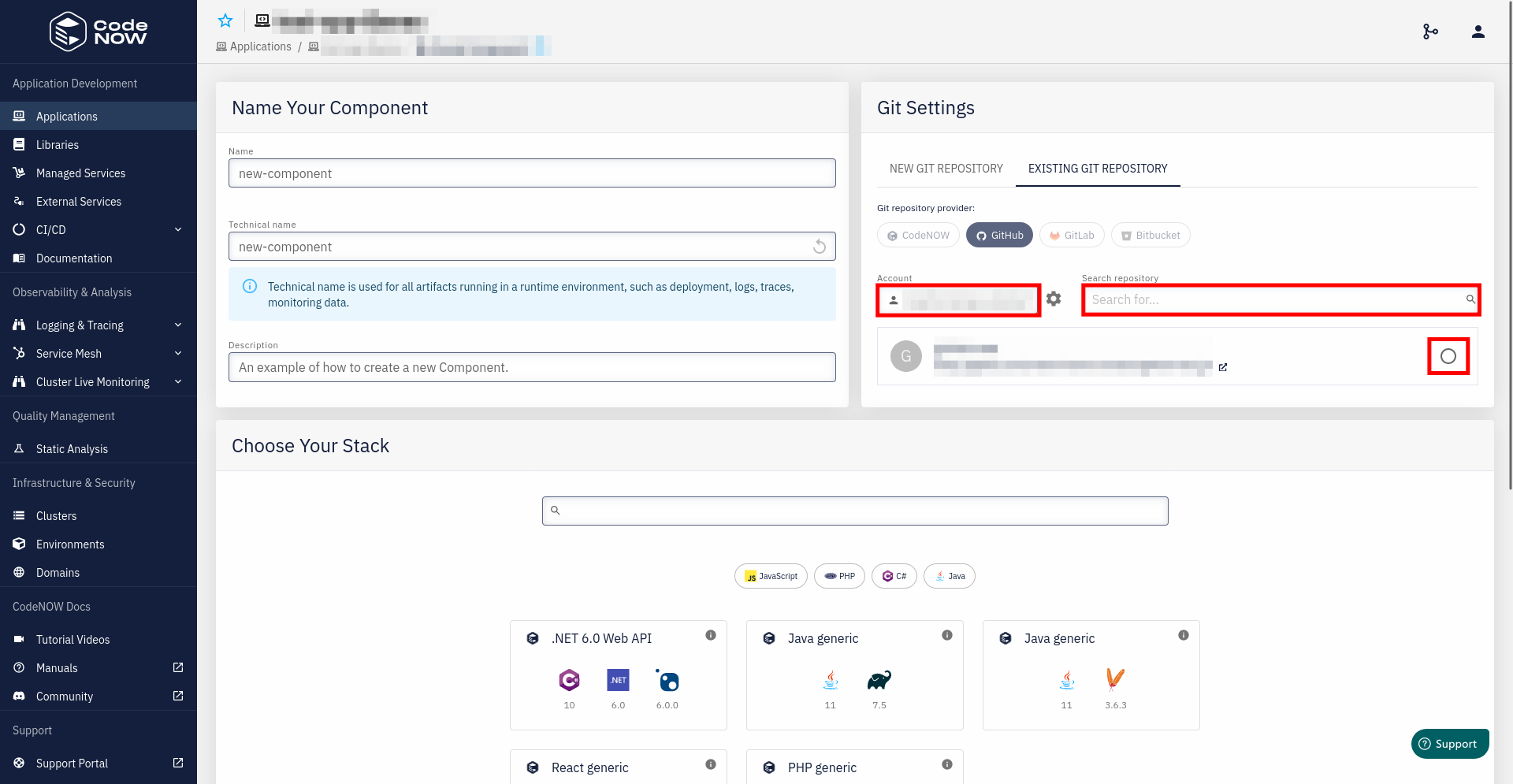
Task: Click the Name input field
Action: 532,173
